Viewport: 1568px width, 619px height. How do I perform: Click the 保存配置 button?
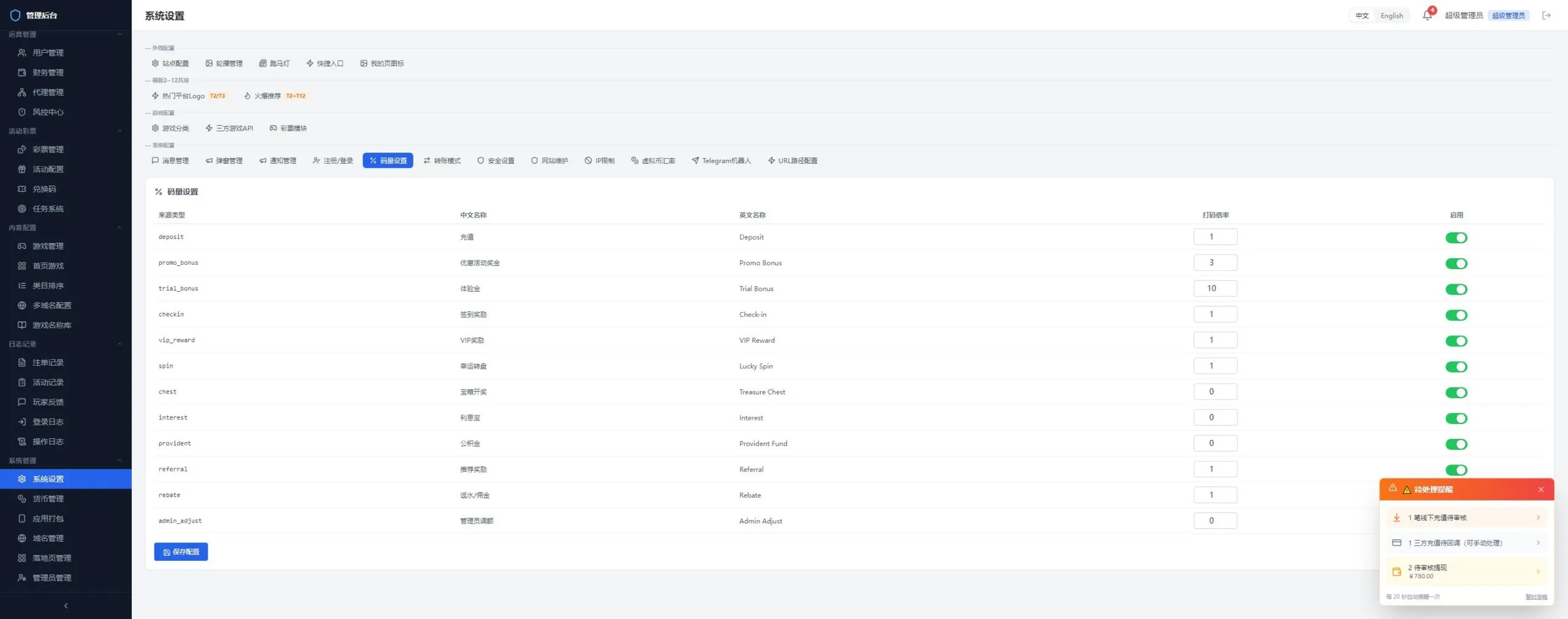pos(181,552)
